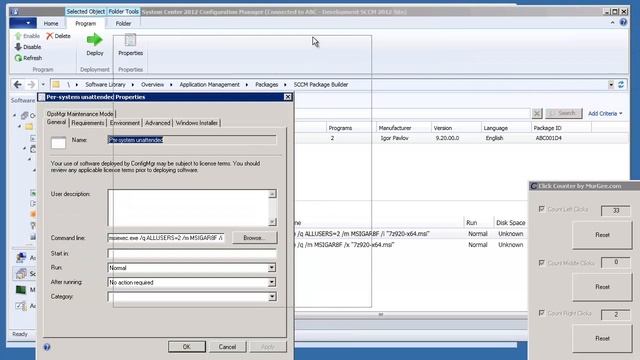Open the Environment tab
640x360 pixels.
(x=124, y=123)
